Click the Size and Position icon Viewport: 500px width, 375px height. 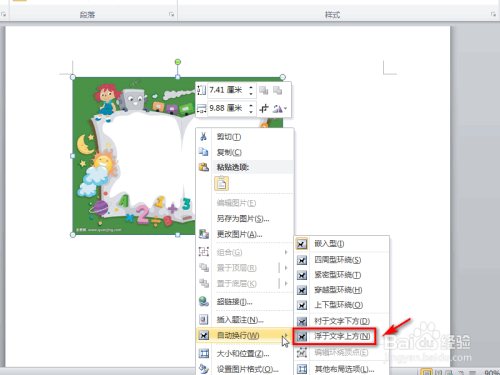click(204, 353)
